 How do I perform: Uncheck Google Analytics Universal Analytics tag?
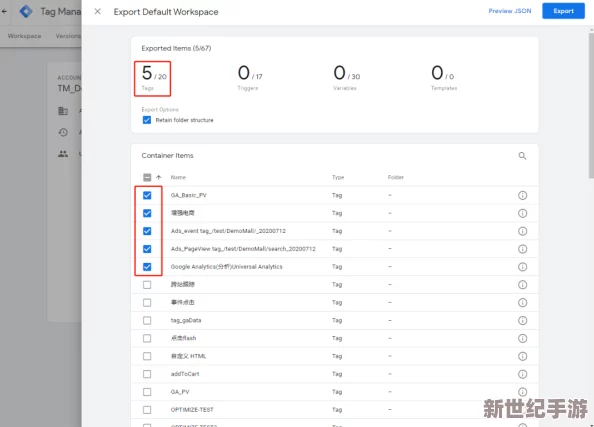click(x=147, y=267)
